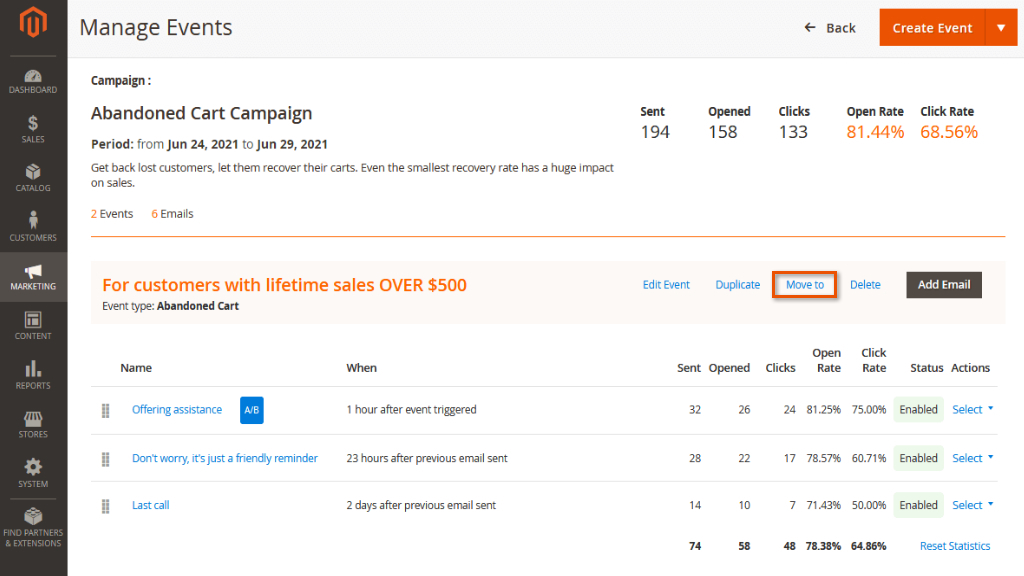Image resolution: width=1024 pixels, height=576 pixels.
Task: Open the Content sidebar menu
Action: (x=33, y=325)
